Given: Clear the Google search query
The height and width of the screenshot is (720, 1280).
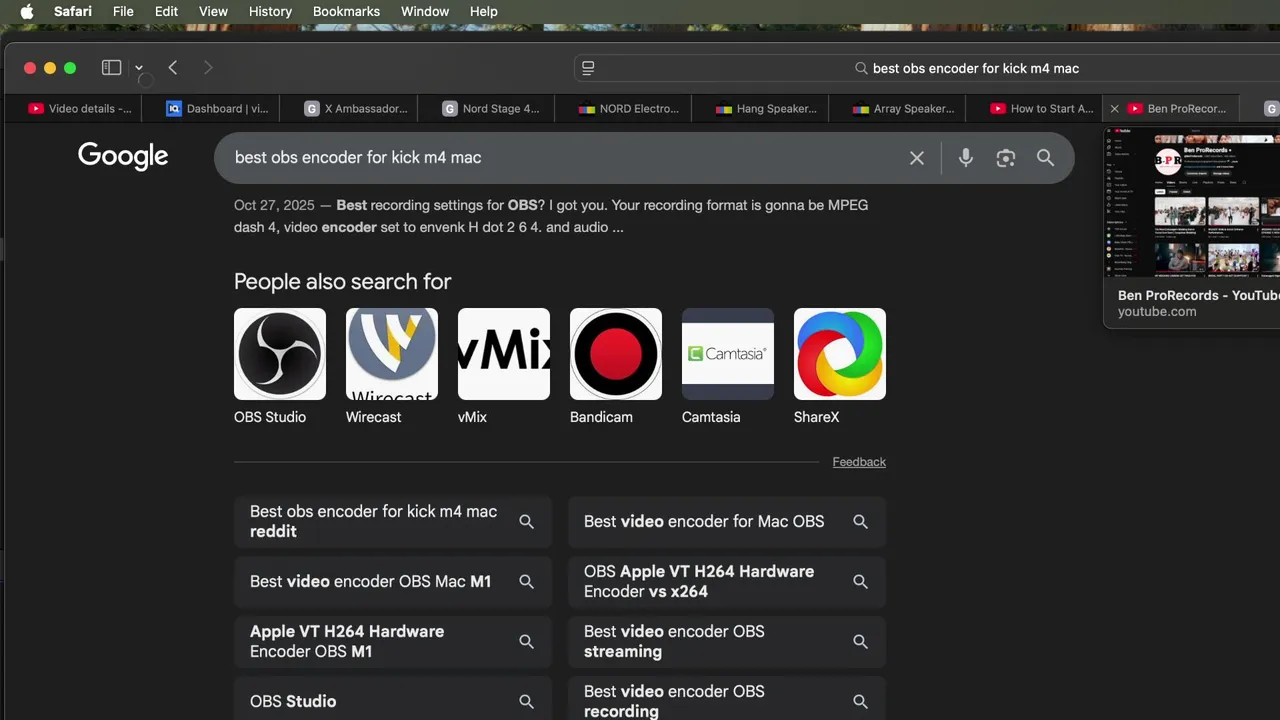Looking at the screenshot, I should 916,158.
